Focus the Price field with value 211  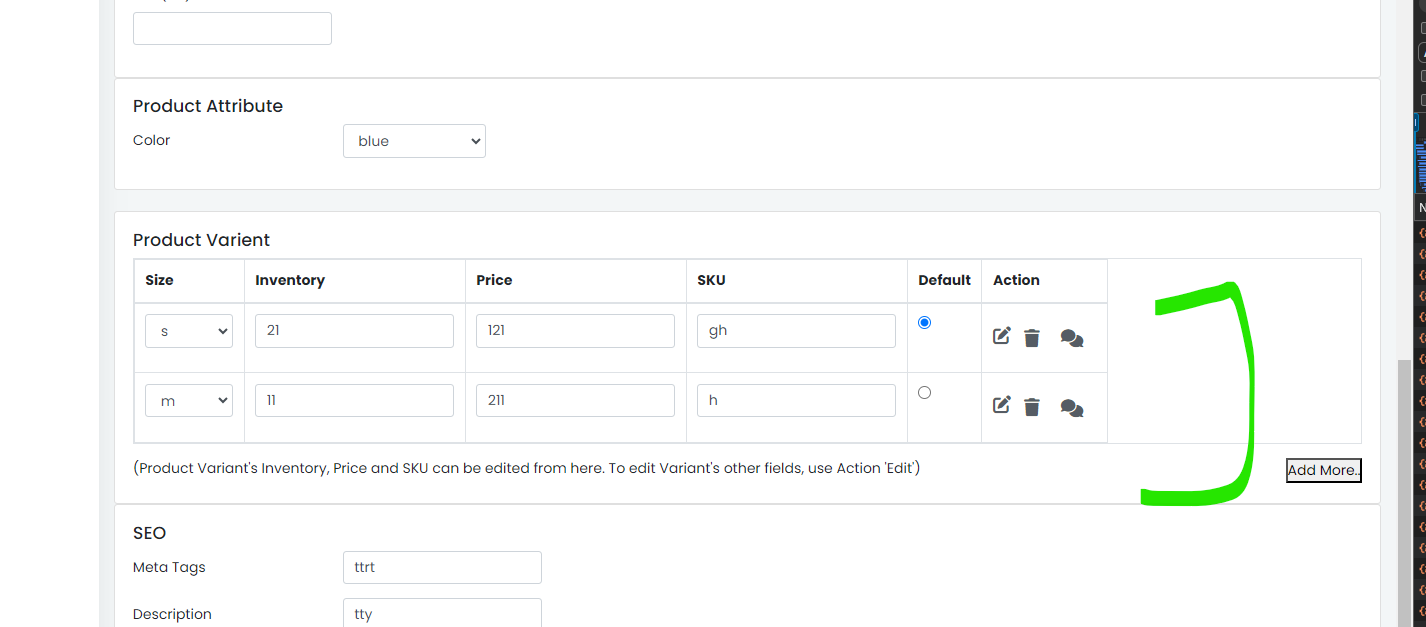pos(575,400)
